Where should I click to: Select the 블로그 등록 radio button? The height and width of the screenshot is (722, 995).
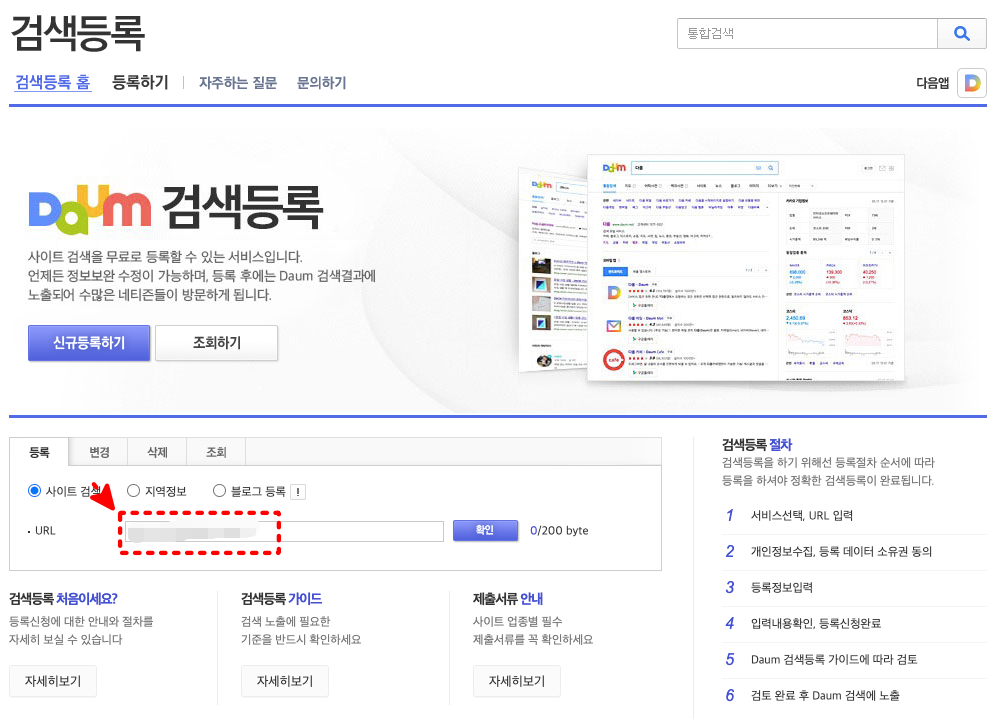click(219, 490)
